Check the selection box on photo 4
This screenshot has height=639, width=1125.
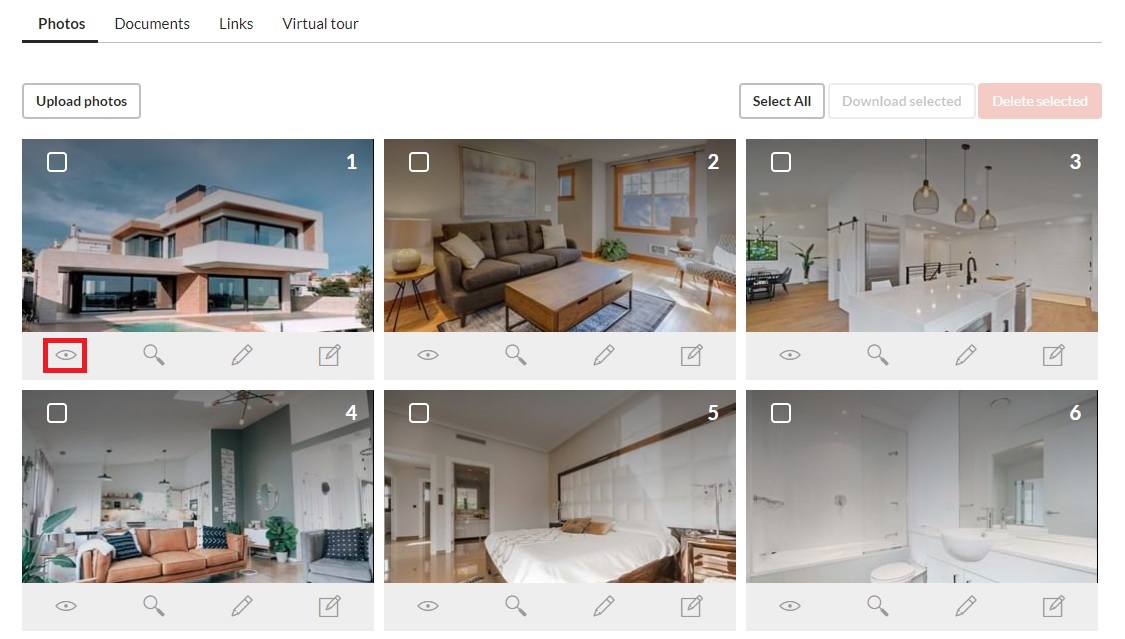[x=57, y=413]
